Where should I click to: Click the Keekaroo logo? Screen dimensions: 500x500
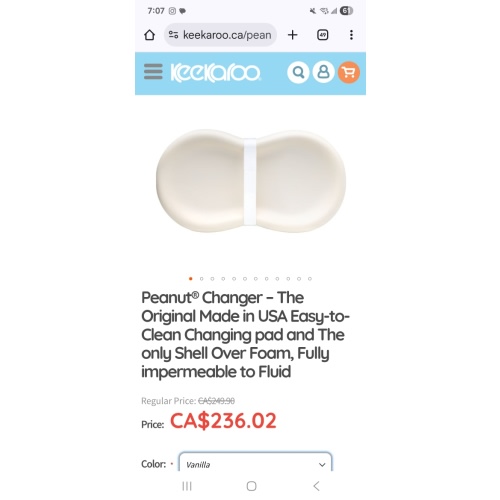[215, 73]
